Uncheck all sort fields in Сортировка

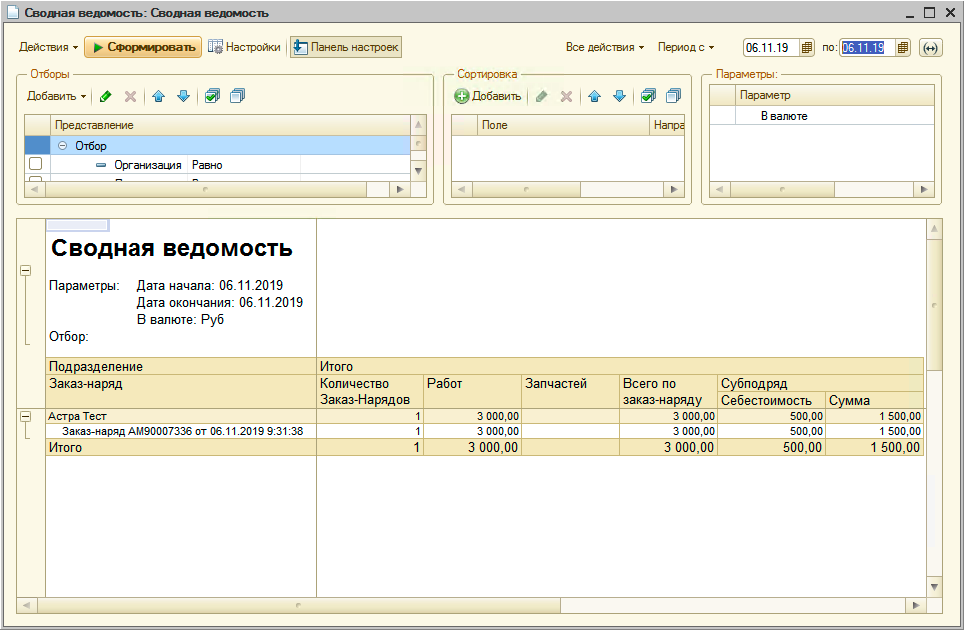pyautogui.click(x=673, y=96)
